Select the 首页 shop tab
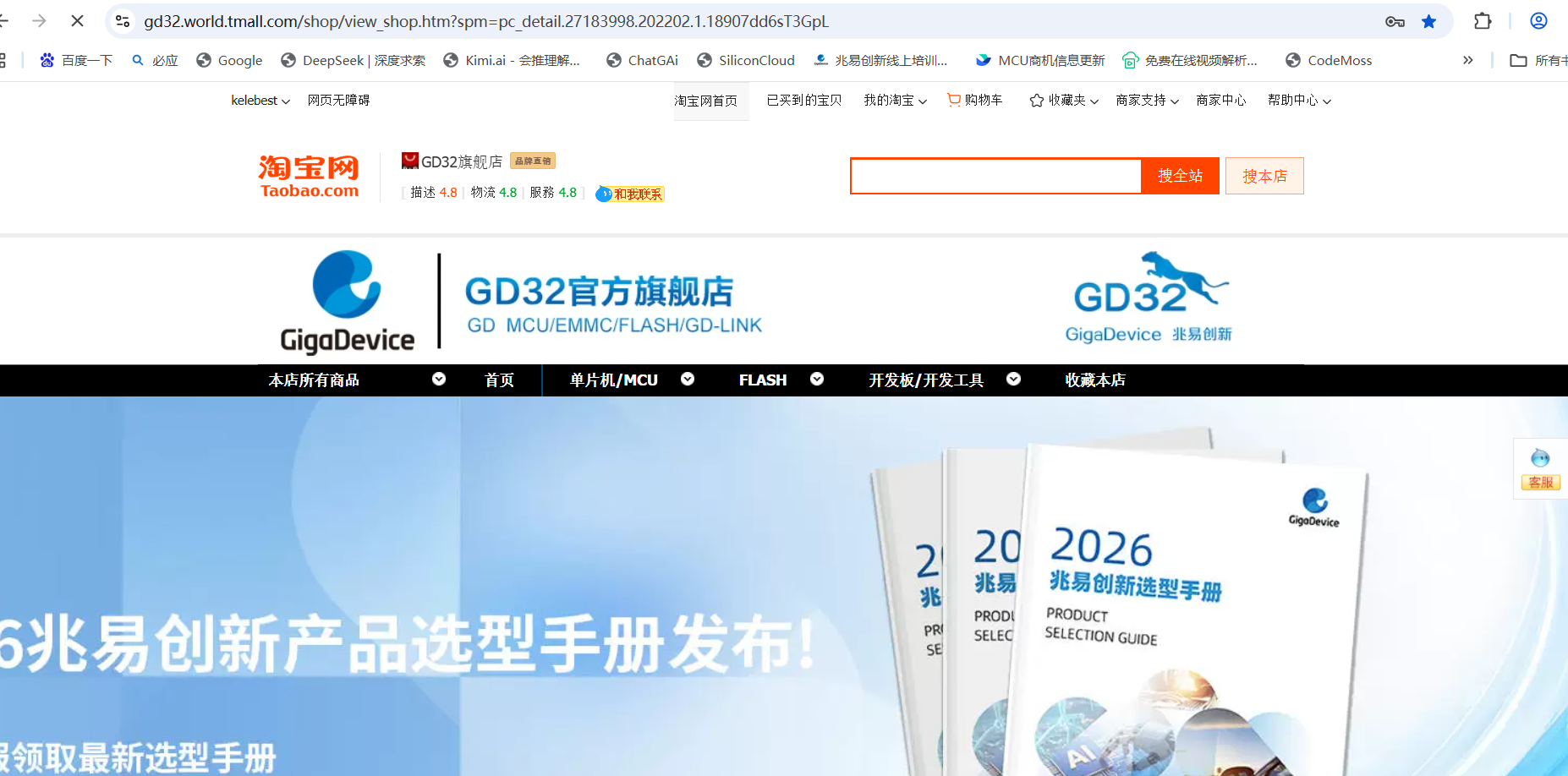This screenshot has width=1568, height=776. click(499, 380)
